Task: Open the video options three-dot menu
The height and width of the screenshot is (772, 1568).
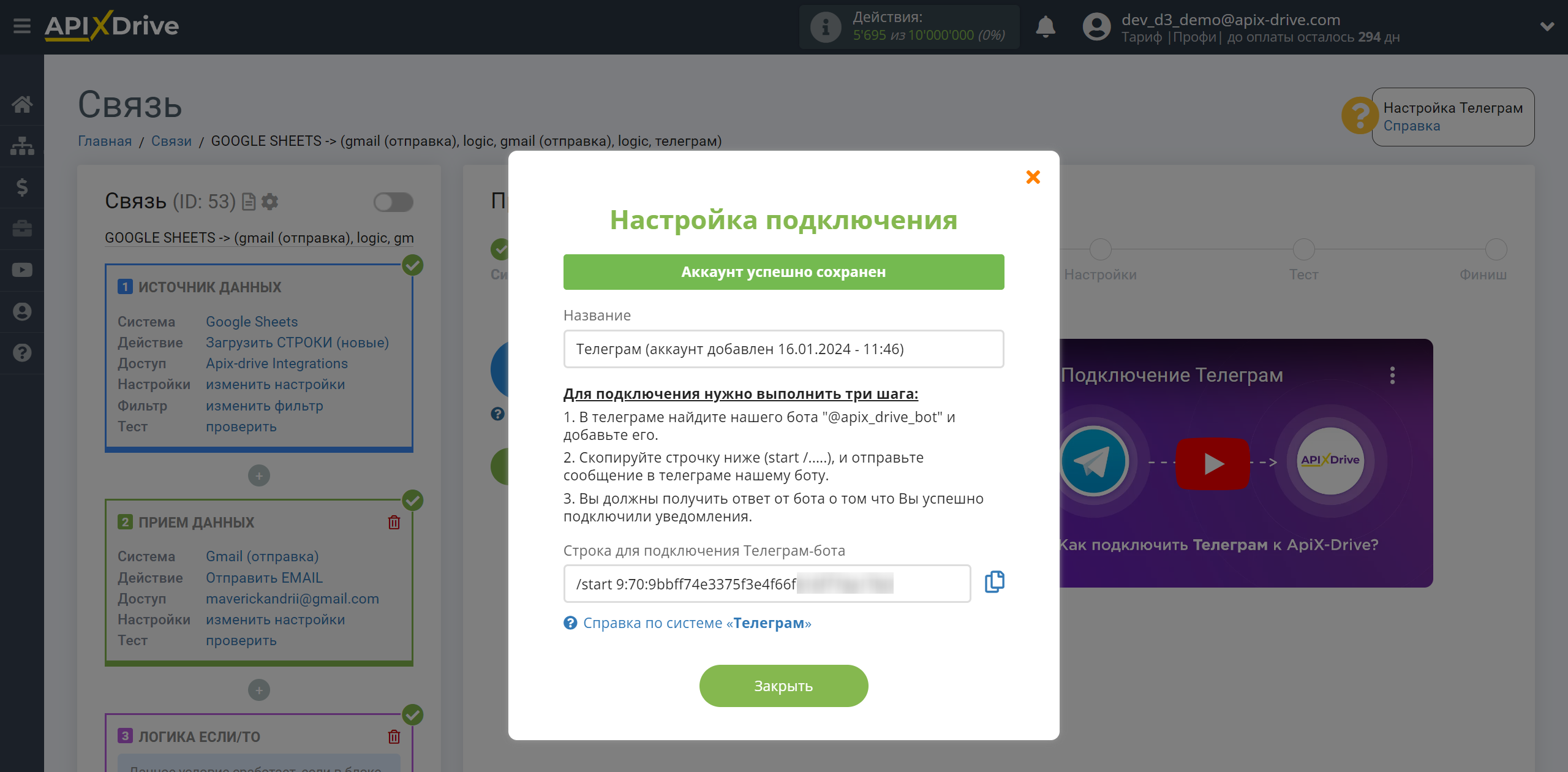Action: 1392,375
